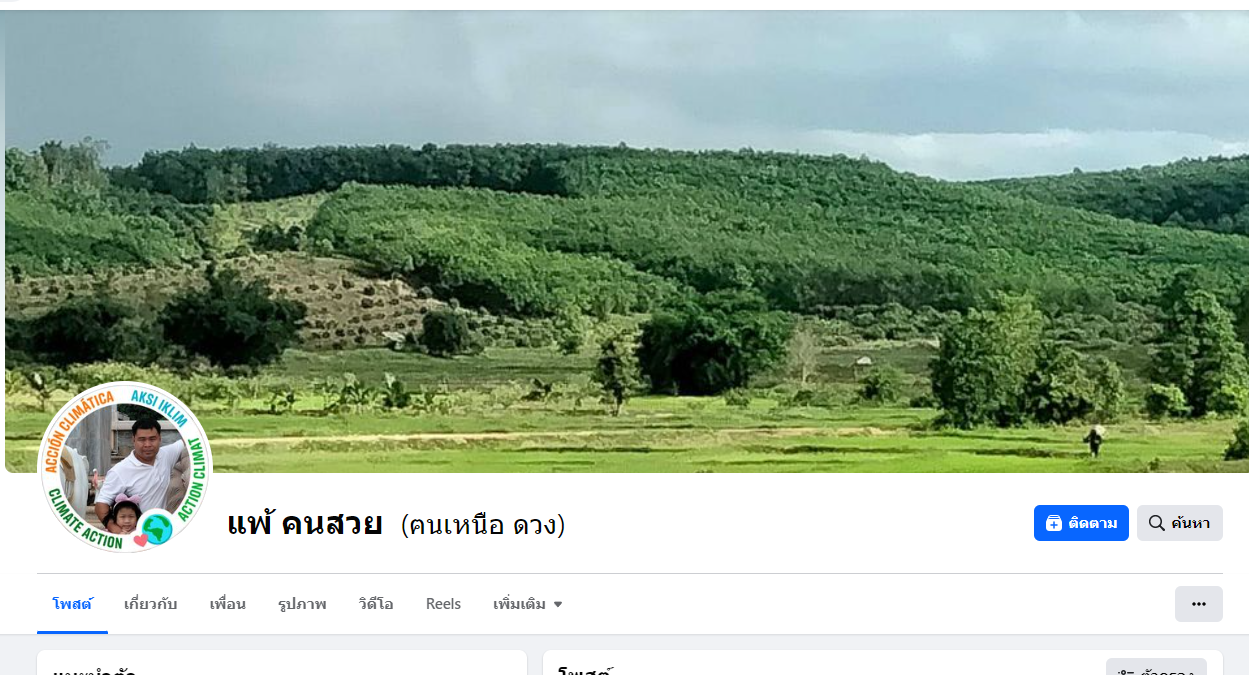Click the โพสต์ heading in the right card
This screenshot has height=675, width=1249.
click(x=585, y=670)
